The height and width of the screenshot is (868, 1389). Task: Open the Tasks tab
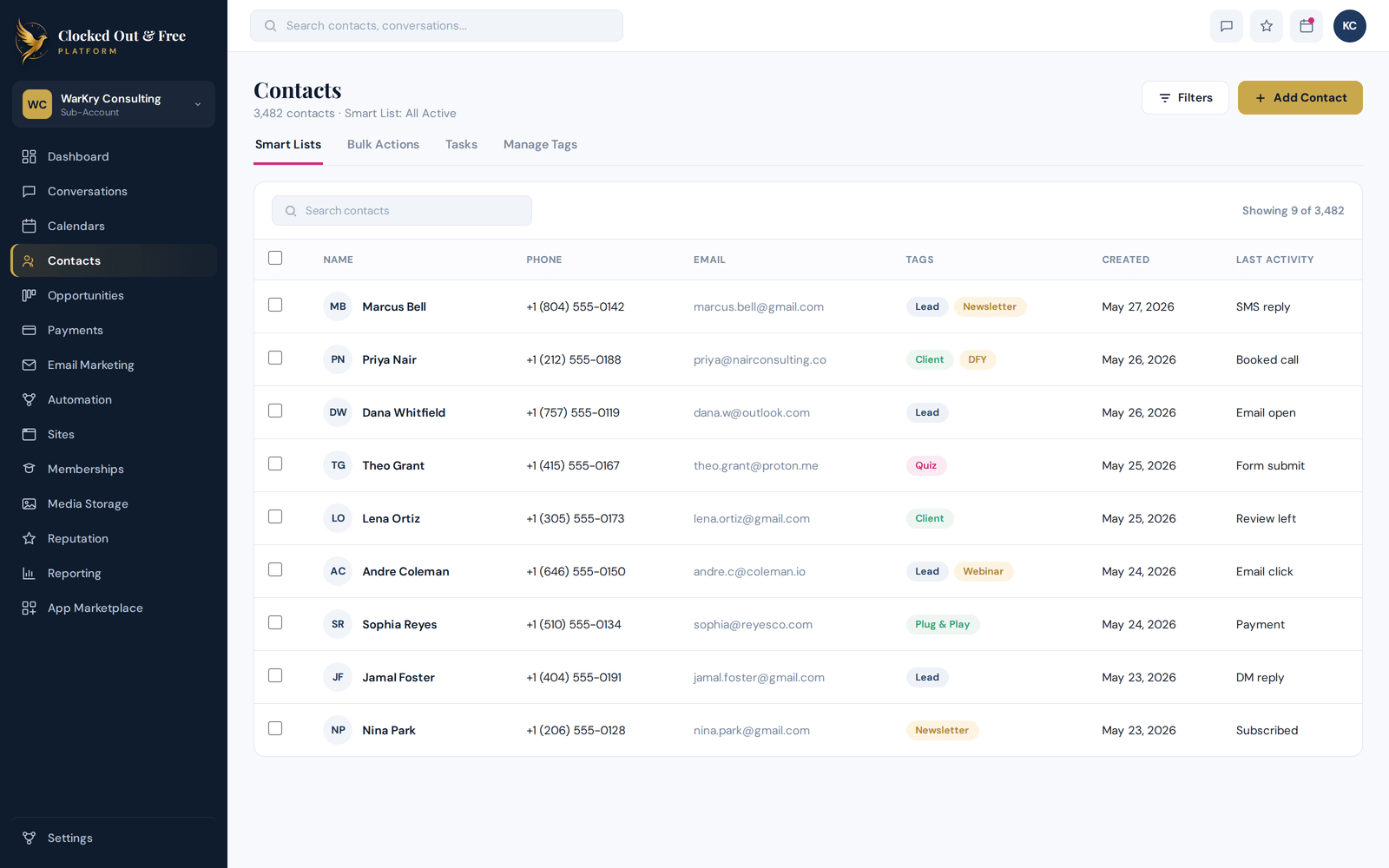tap(461, 145)
